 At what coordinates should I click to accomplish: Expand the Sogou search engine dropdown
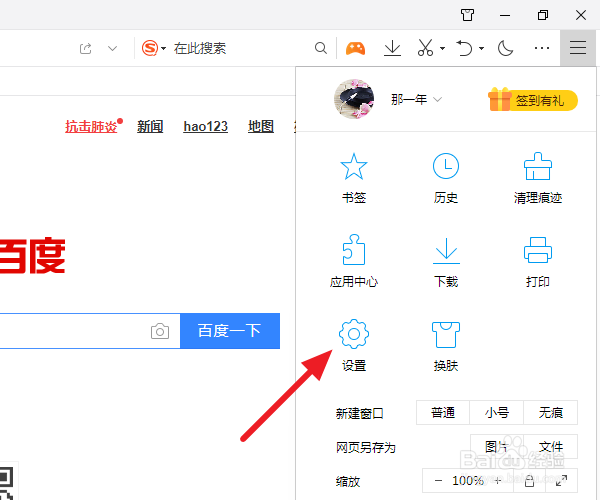(163, 49)
